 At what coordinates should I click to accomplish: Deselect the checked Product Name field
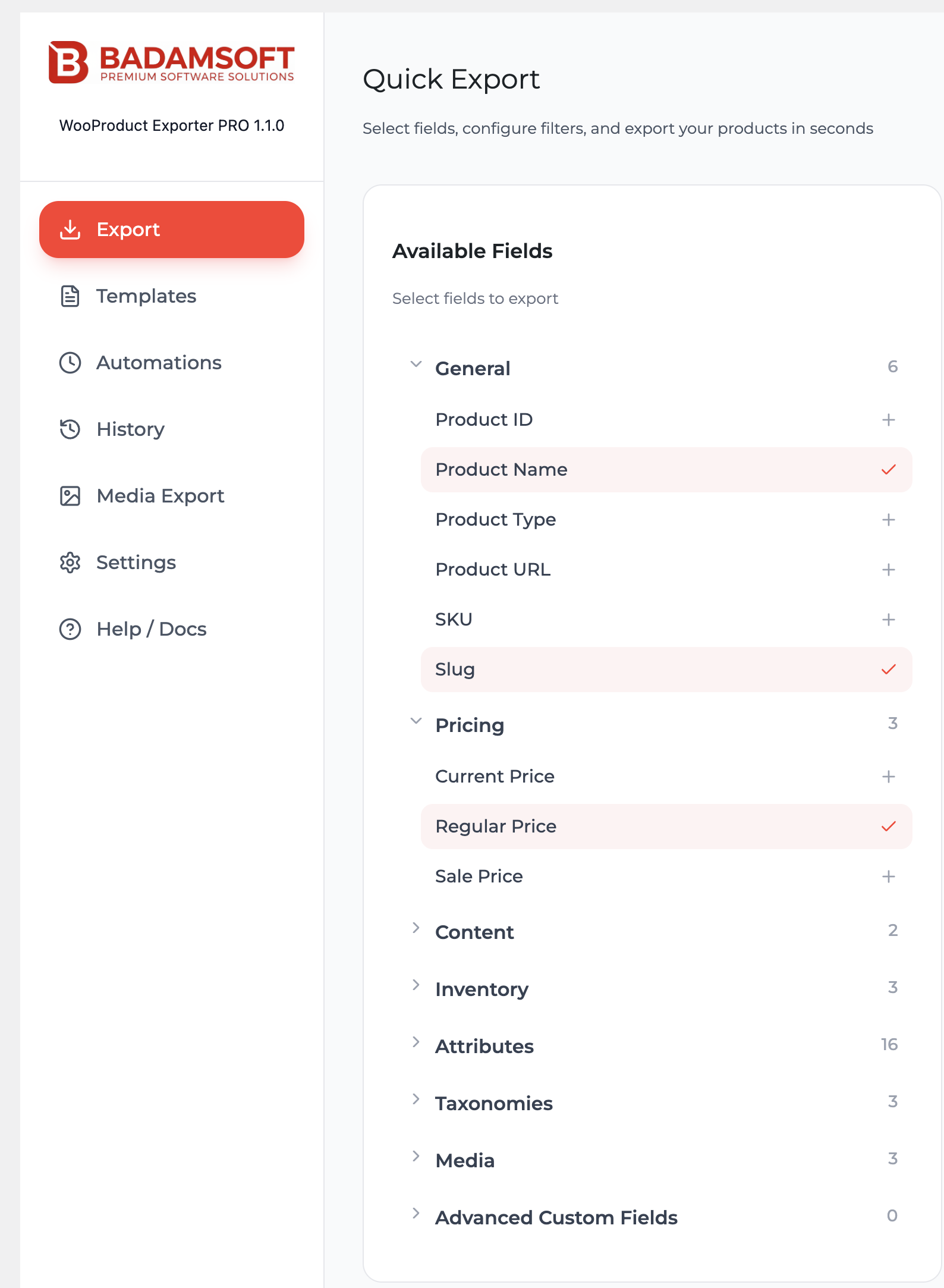[x=888, y=470]
